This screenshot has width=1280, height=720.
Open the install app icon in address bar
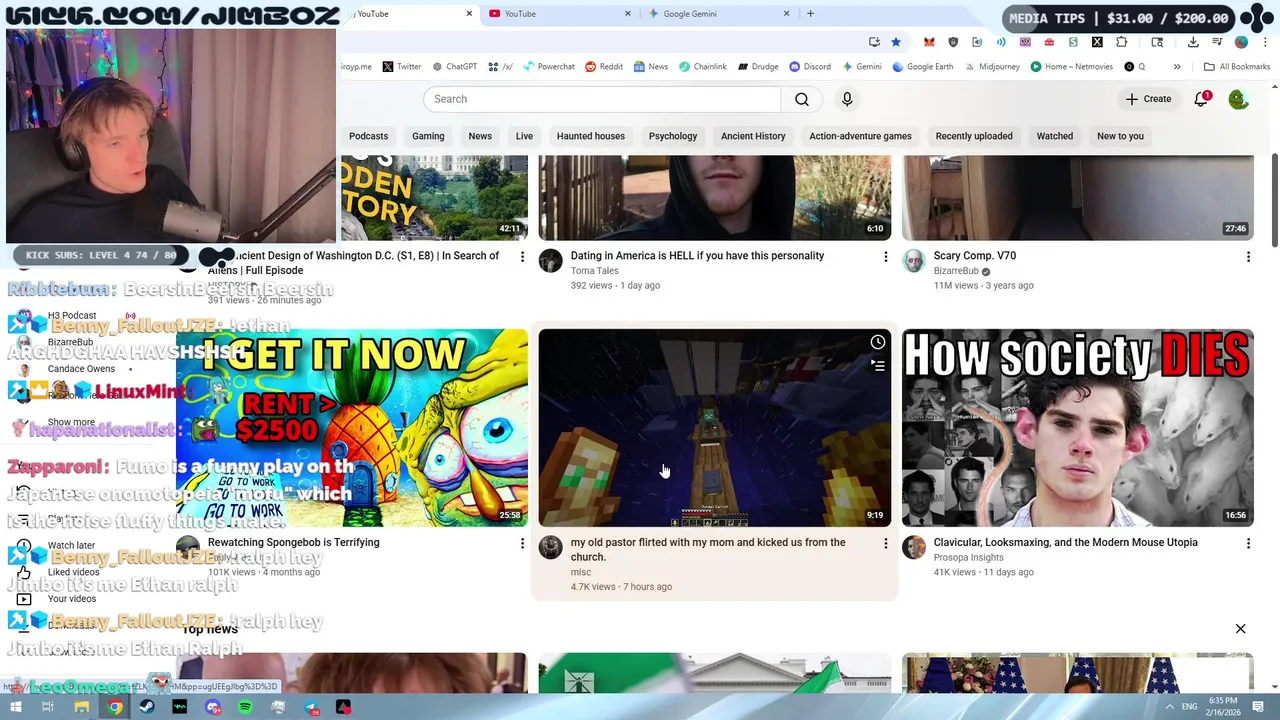coord(874,42)
